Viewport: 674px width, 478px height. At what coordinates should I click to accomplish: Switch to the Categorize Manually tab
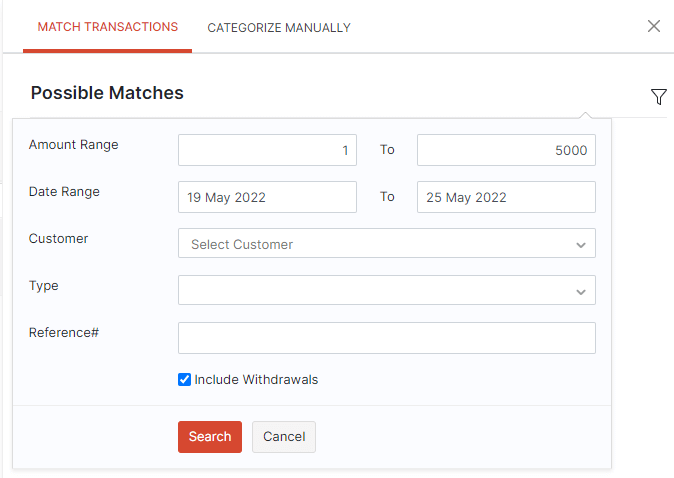point(279,28)
